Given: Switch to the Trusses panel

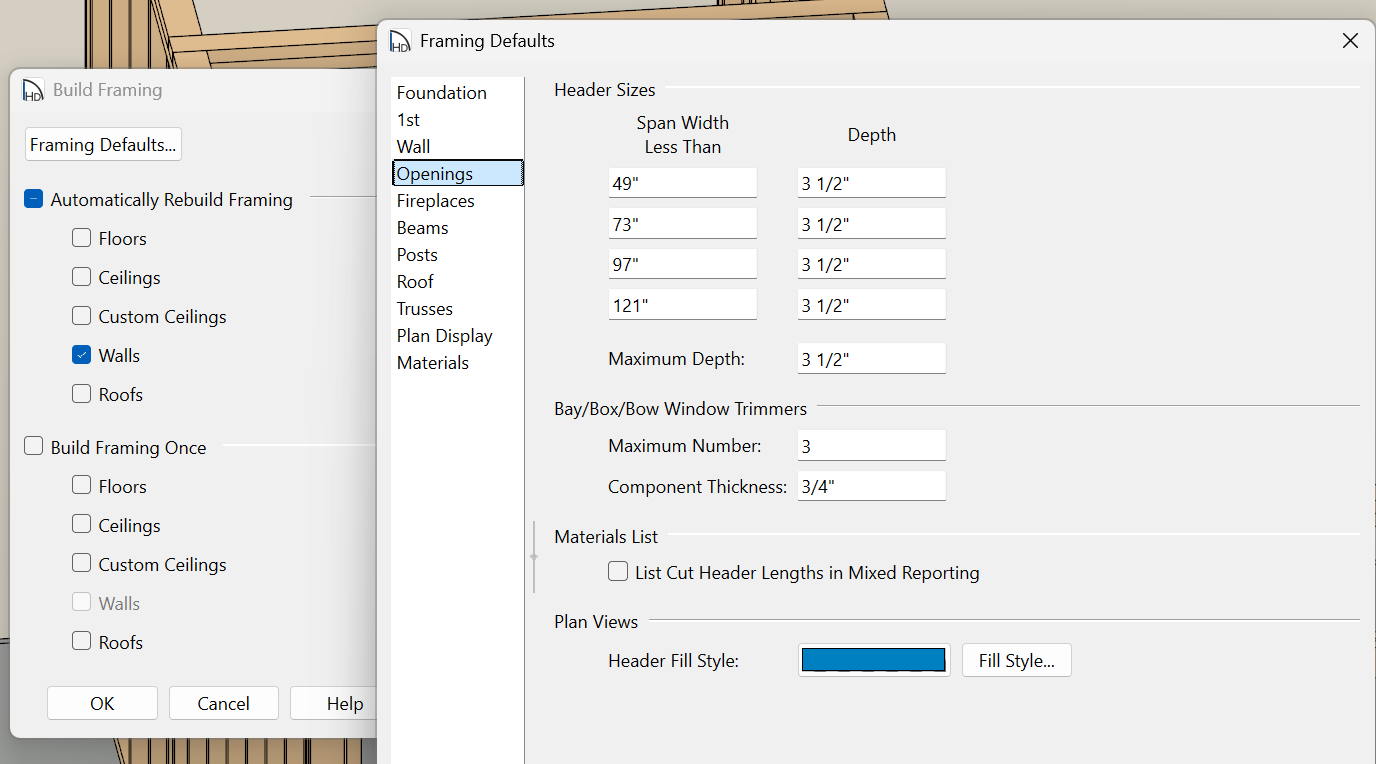Looking at the screenshot, I should click(424, 309).
